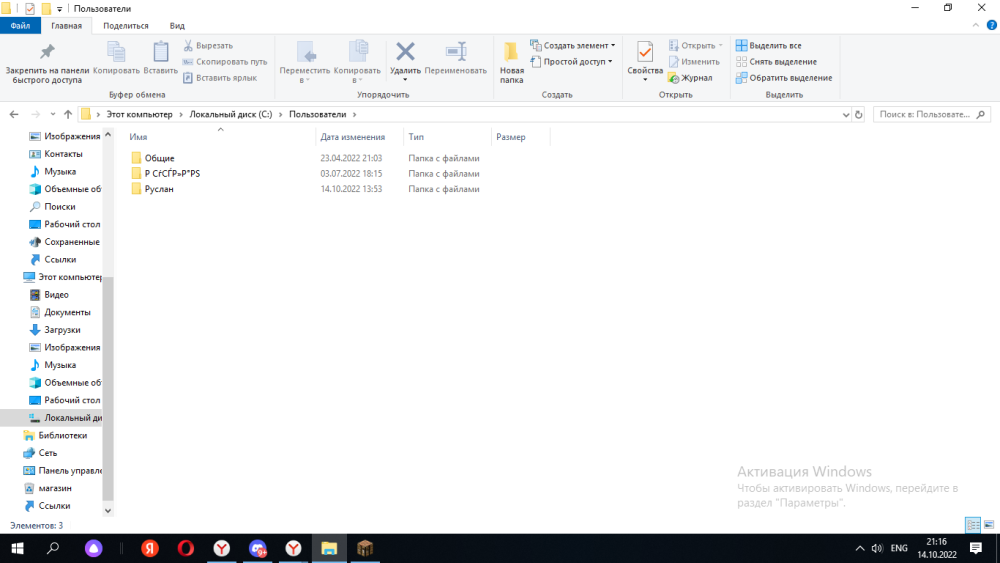Click Скопировать путь (Copy path)

(224, 62)
